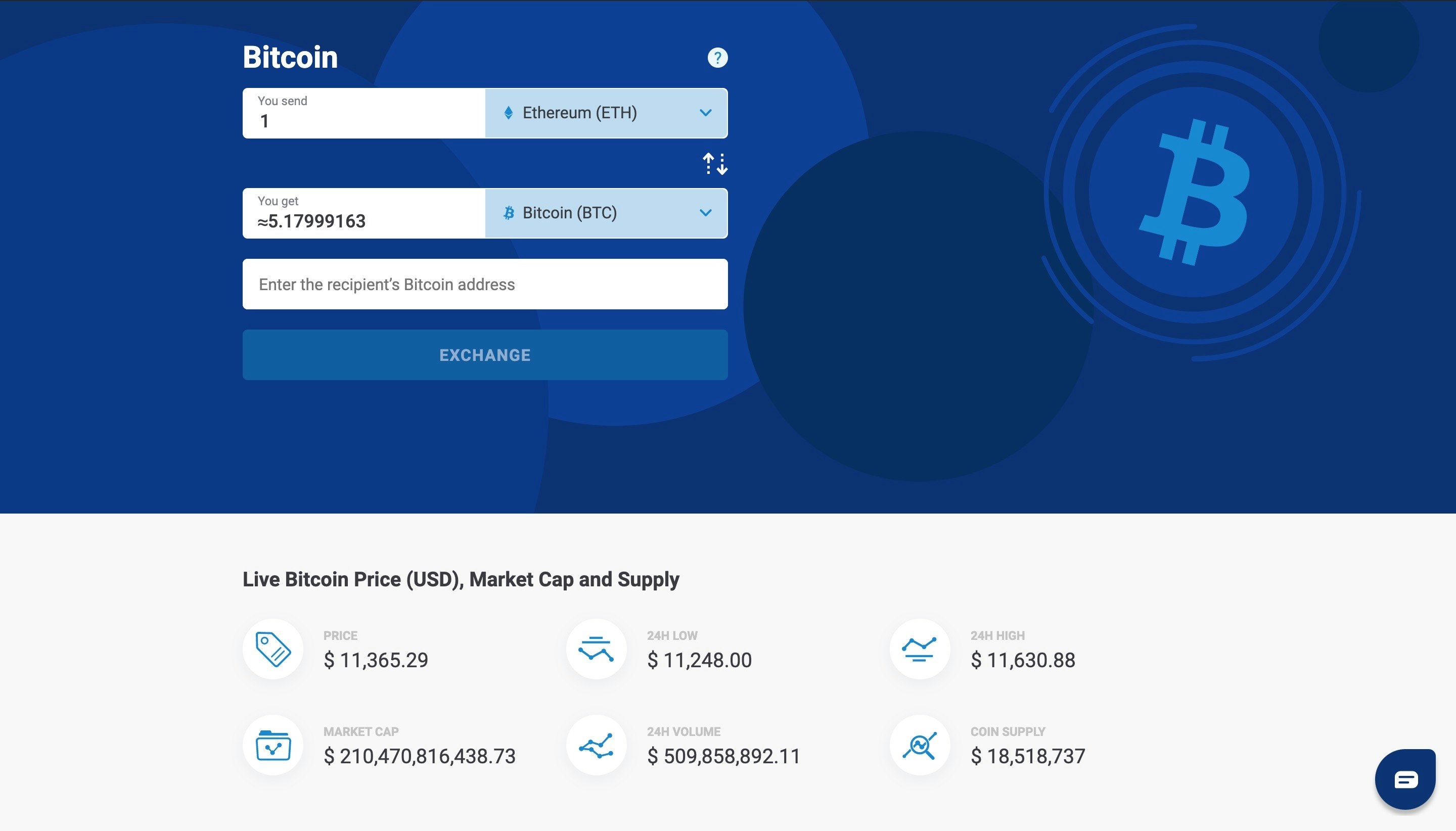Click the swap currencies arrows icon
The height and width of the screenshot is (831, 1456).
pyautogui.click(x=714, y=163)
